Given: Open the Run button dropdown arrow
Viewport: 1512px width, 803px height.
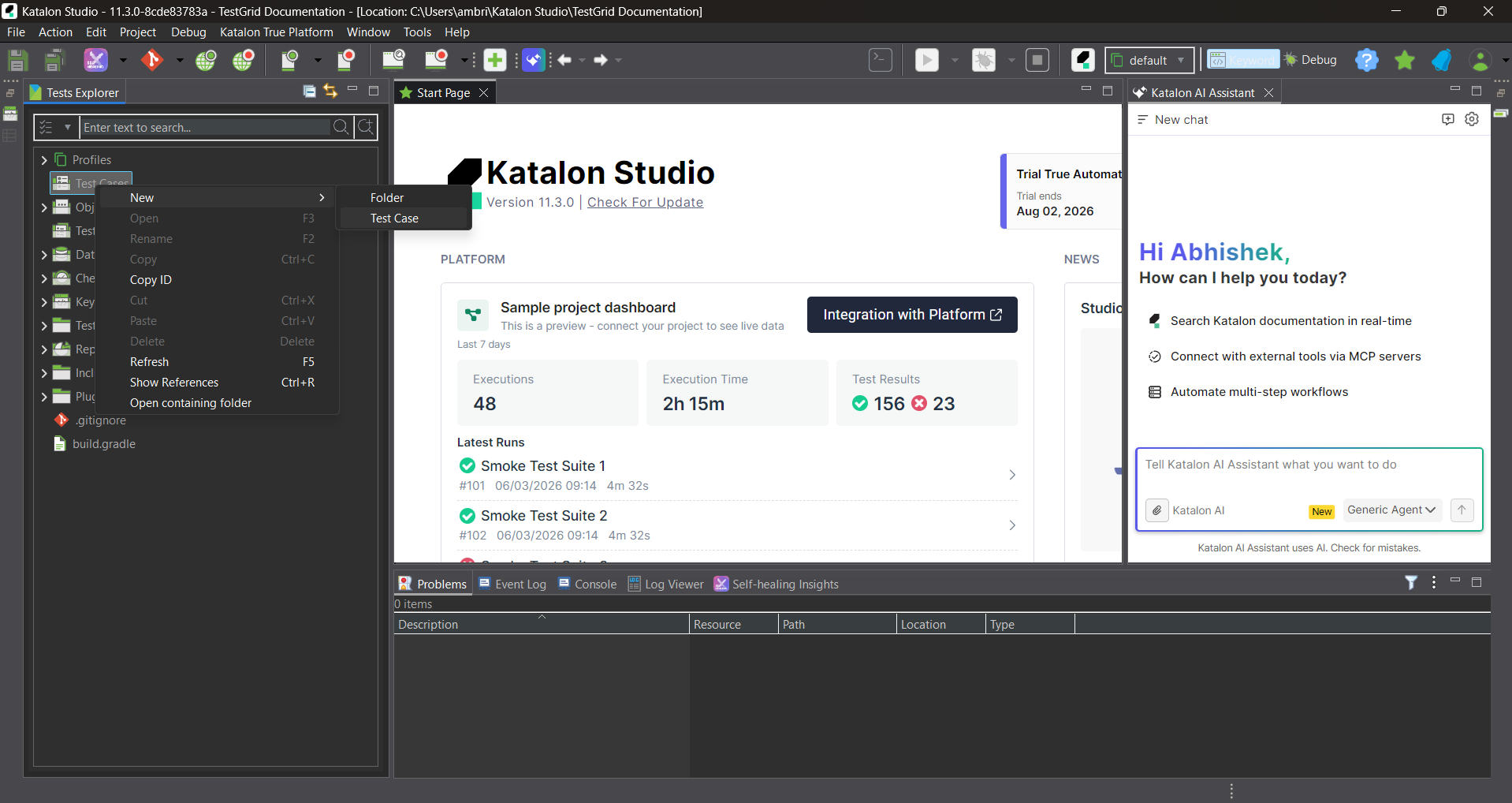Looking at the screenshot, I should pyautogui.click(x=955, y=60).
